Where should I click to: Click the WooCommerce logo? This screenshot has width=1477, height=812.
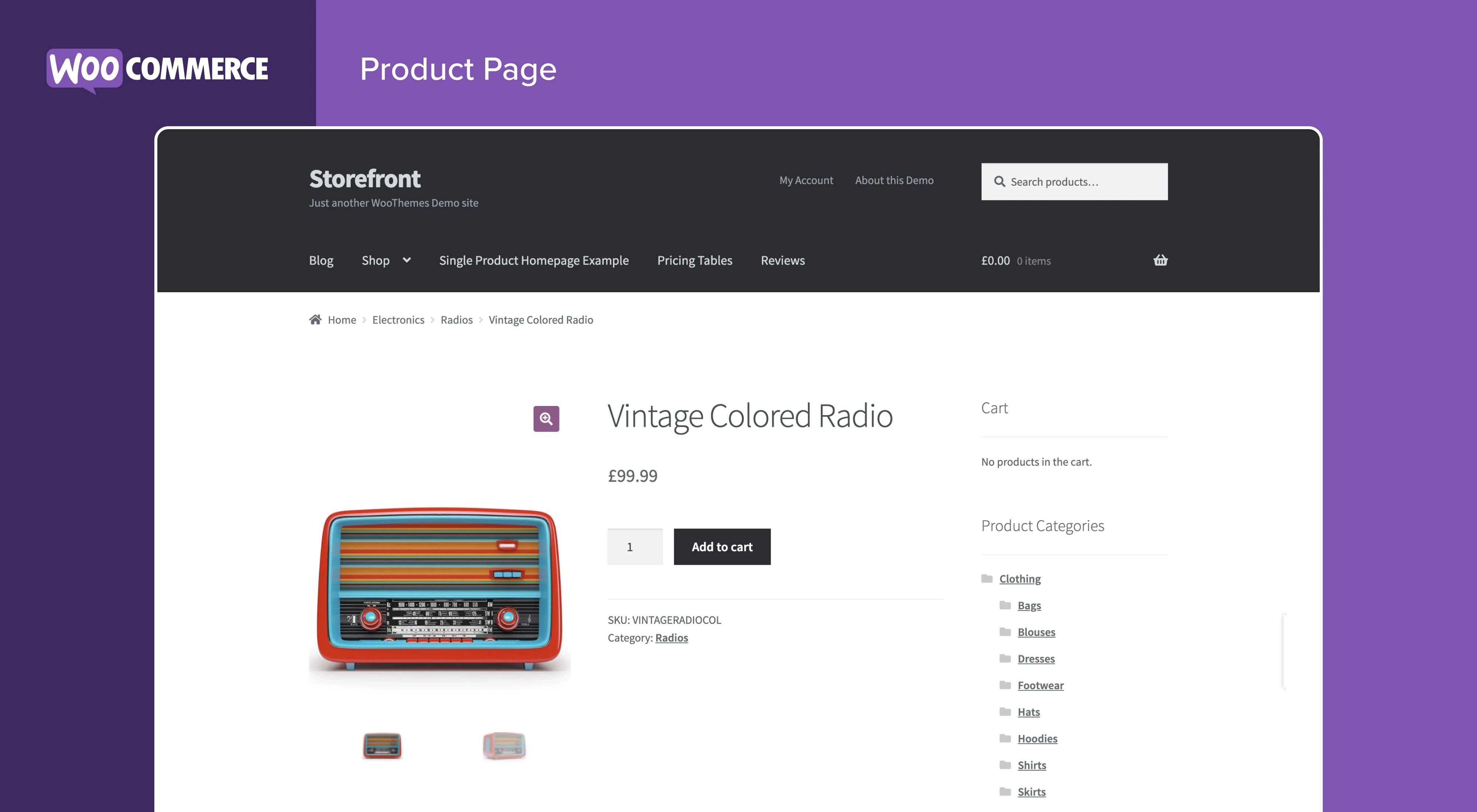click(x=157, y=69)
